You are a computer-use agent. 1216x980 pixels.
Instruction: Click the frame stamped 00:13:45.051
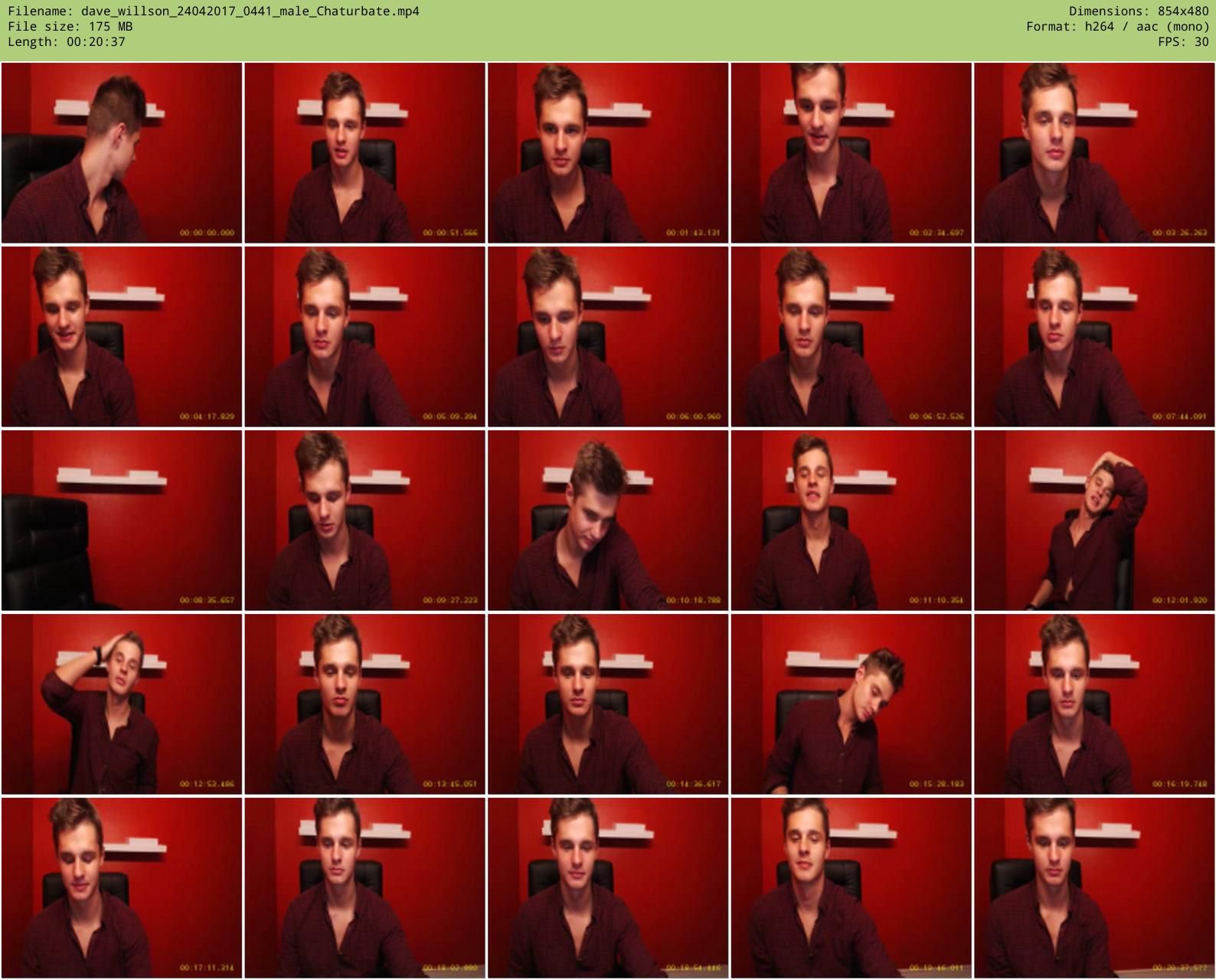[364, 704]
